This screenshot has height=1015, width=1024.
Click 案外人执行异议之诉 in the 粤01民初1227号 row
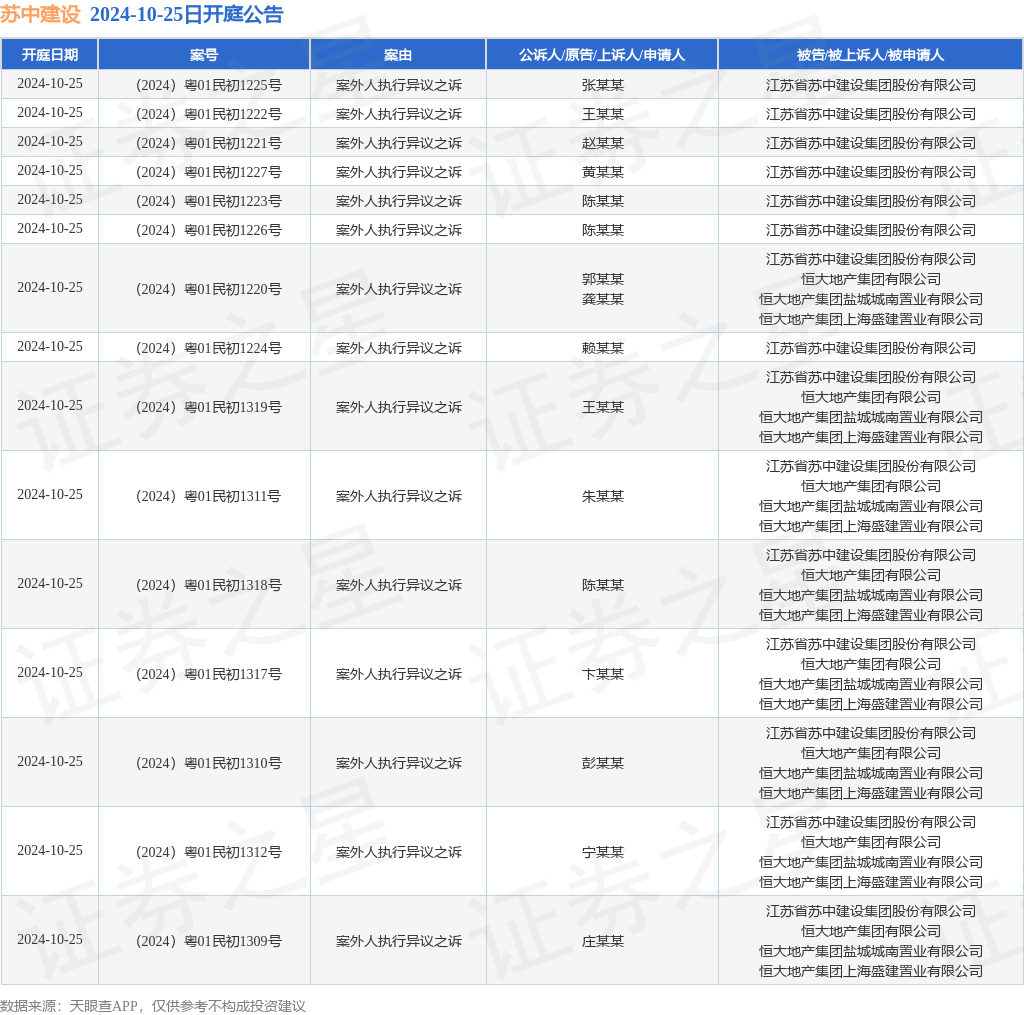[x=398, y=172]
